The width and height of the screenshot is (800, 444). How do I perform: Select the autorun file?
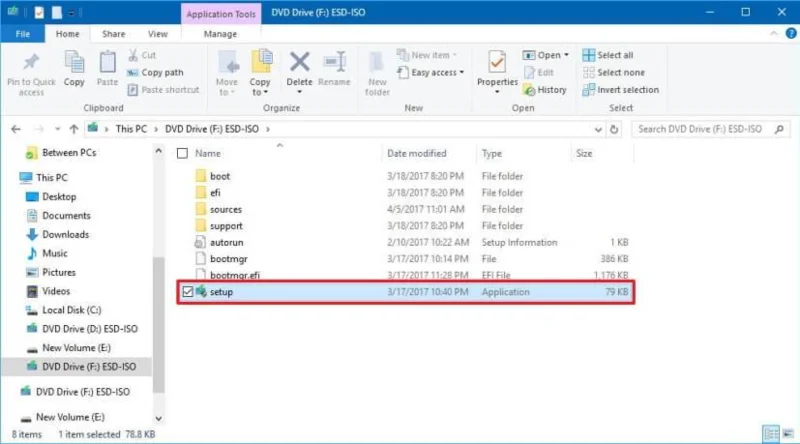pos(227,242)
